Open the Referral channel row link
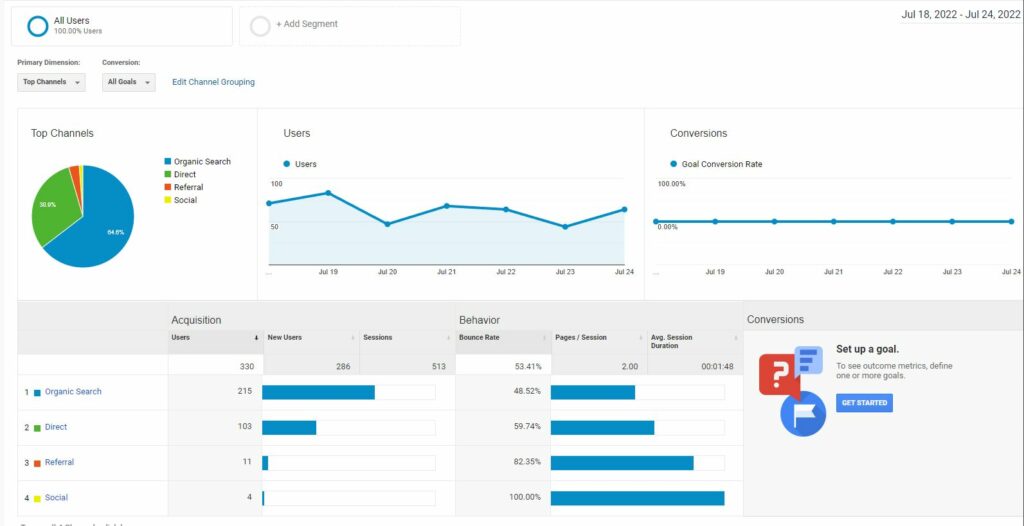Viewport: 1024px width, 526px height. [59, 462]
